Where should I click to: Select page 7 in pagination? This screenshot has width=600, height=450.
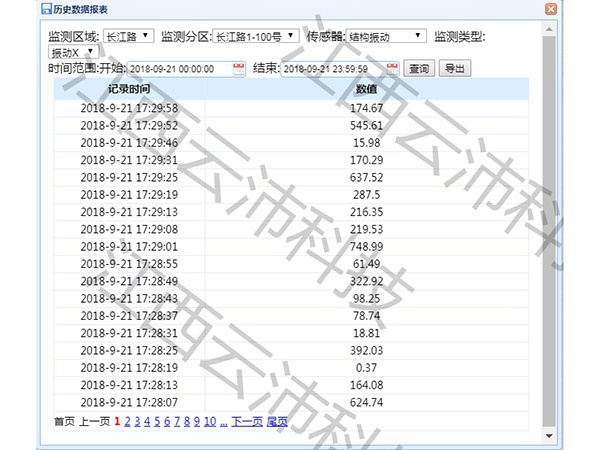(x=177, y=422)
